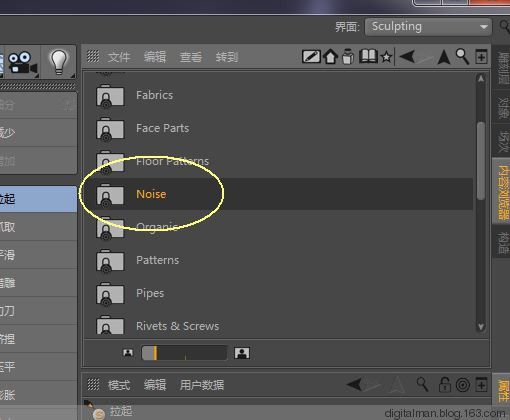This screenshot has width=510, height=420.
Task: Click the Noise folder icon
Action: point(110,195)
